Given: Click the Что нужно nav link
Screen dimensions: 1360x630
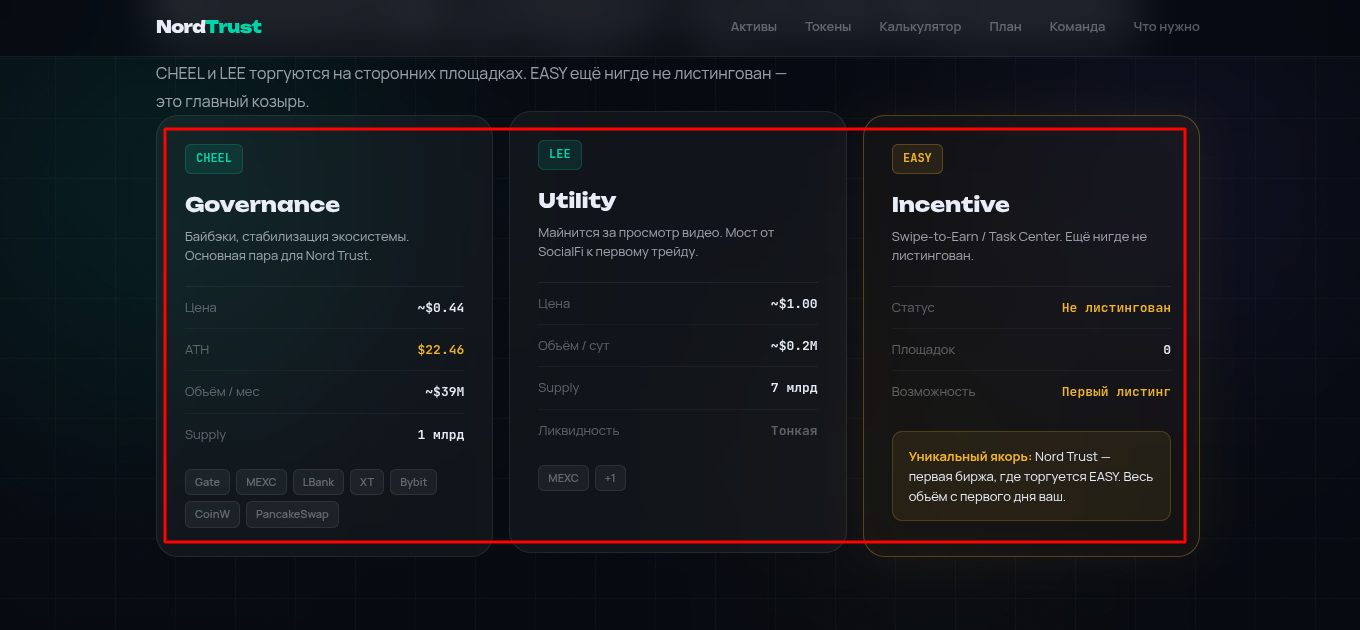Looking at the screenshot, I should point(1166,27).
